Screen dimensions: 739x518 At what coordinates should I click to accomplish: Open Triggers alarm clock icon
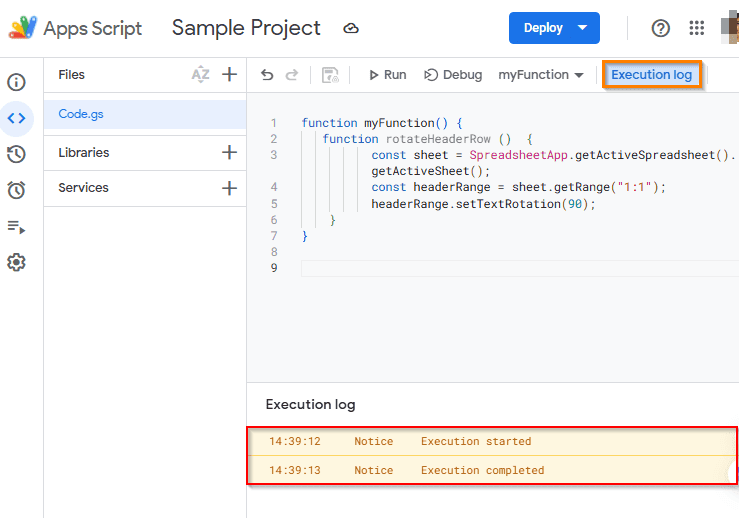tap(16, 190)
